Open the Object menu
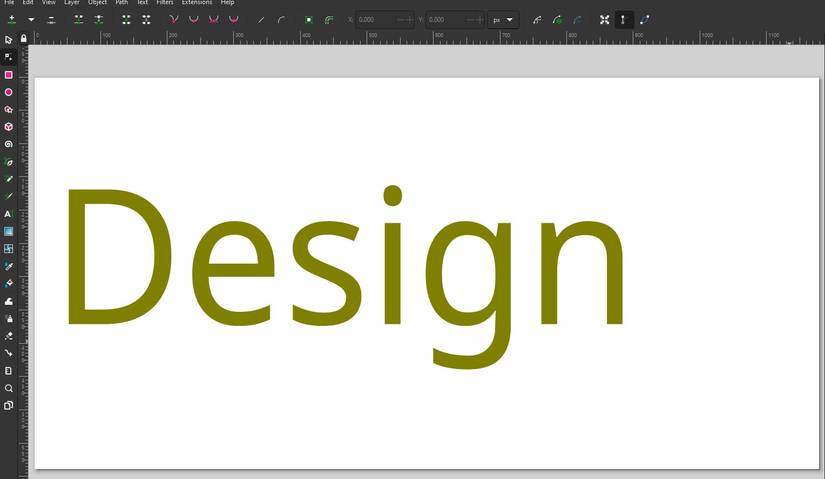 point(97,3)
